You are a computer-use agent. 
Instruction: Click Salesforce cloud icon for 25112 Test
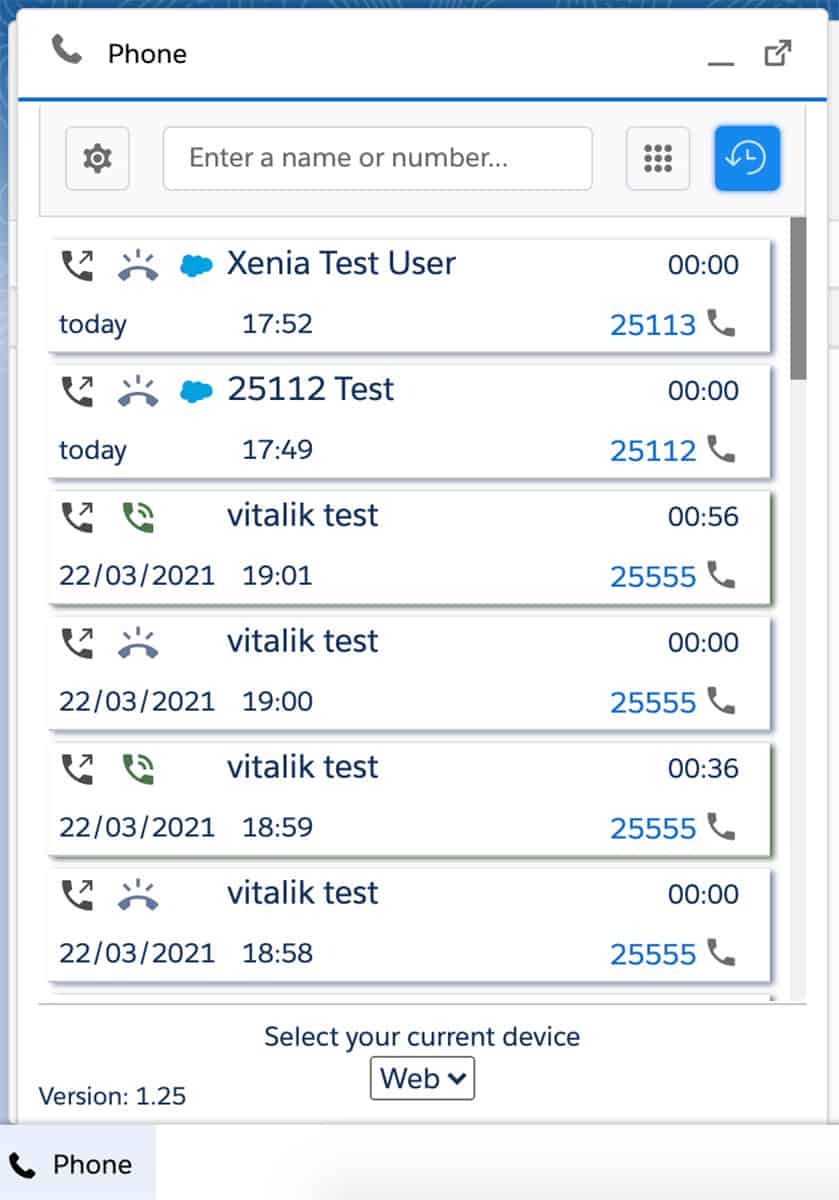[196, 392]
